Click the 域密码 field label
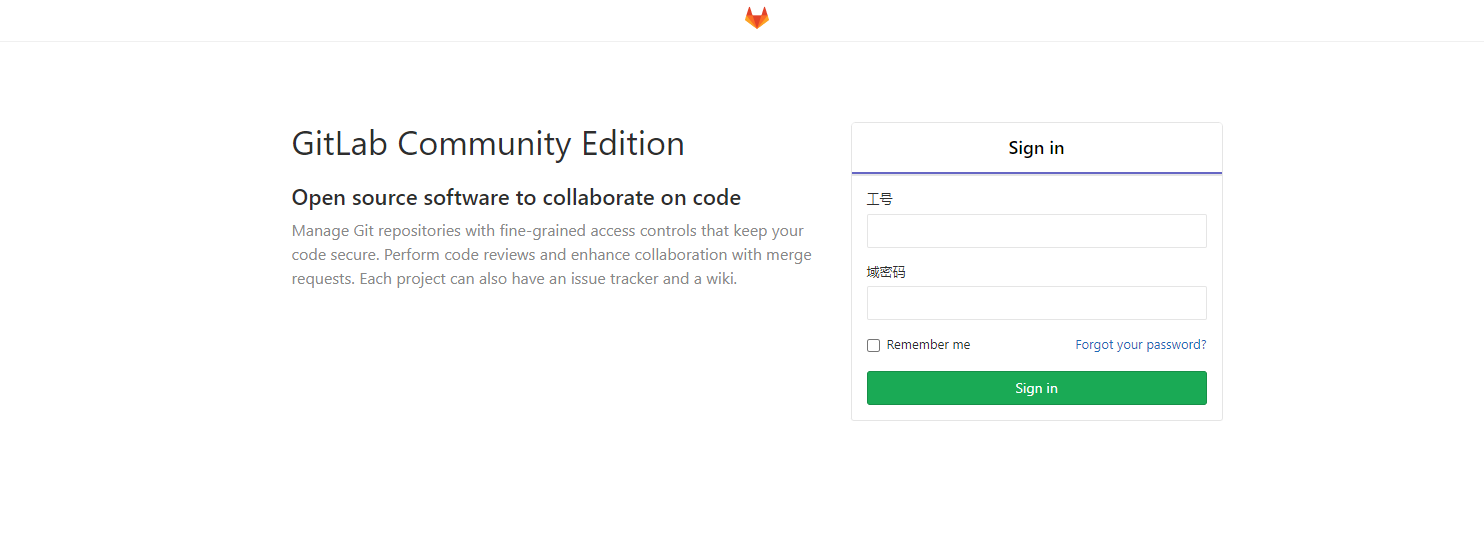Viewport: 1484px width, 543px height. (x=886, y=272)
